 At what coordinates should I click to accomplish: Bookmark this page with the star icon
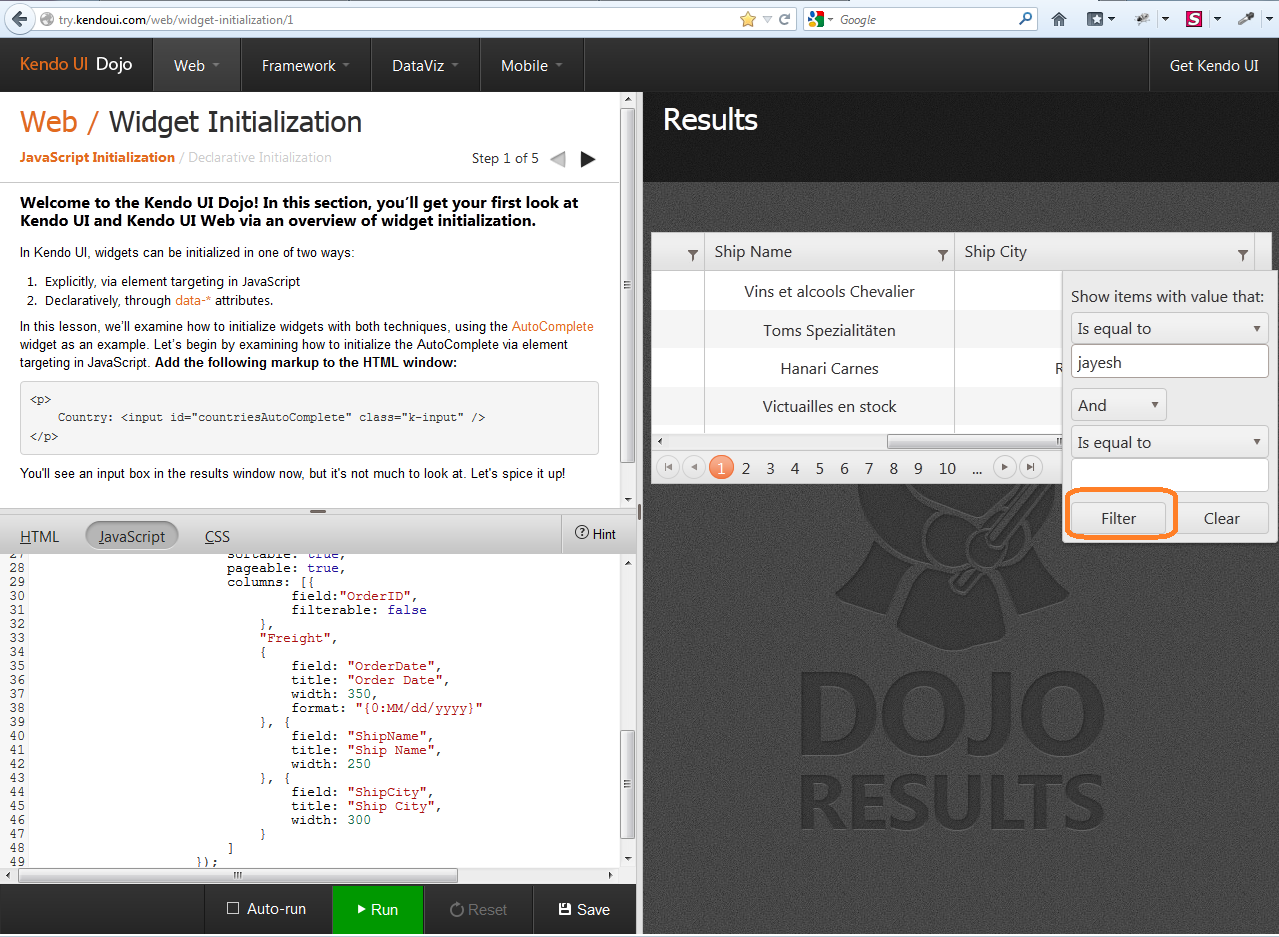click(x=747, y=19)
